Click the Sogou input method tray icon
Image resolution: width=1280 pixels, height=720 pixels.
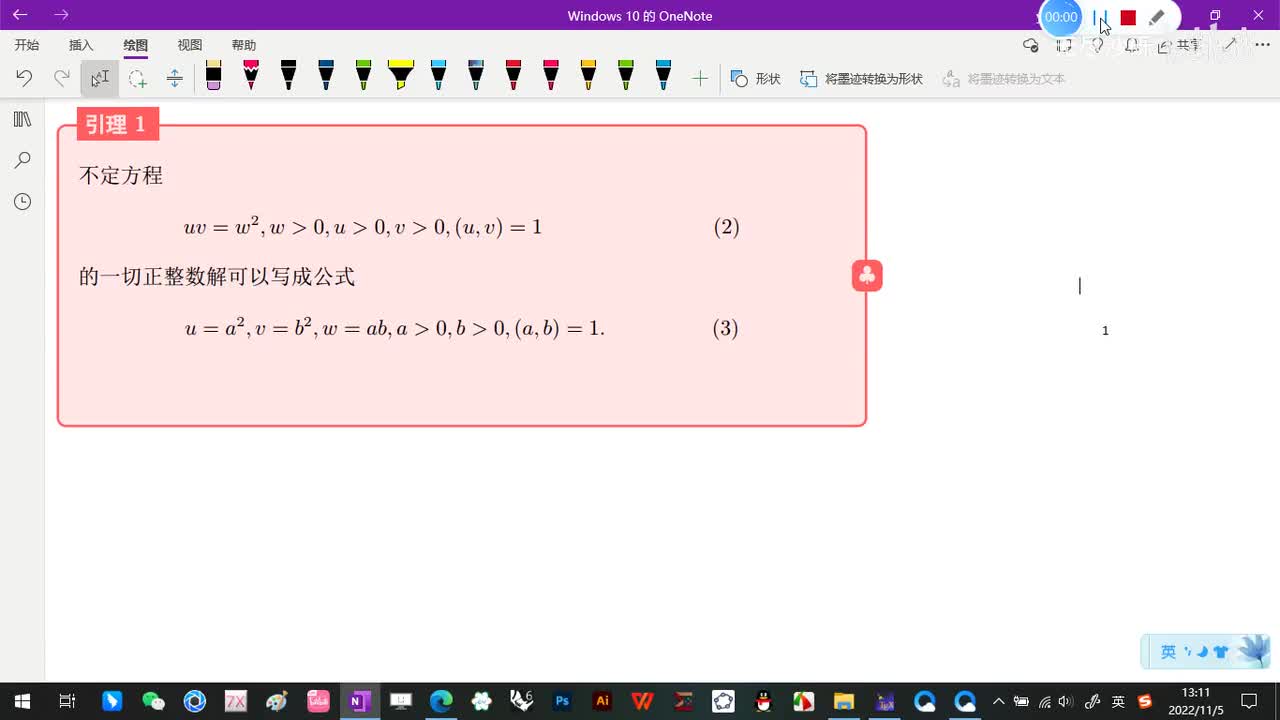[x=1145, y=701]
